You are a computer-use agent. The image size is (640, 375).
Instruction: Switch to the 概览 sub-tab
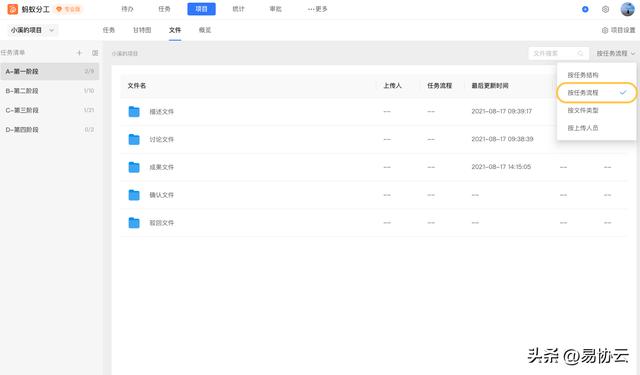[205, 30]
